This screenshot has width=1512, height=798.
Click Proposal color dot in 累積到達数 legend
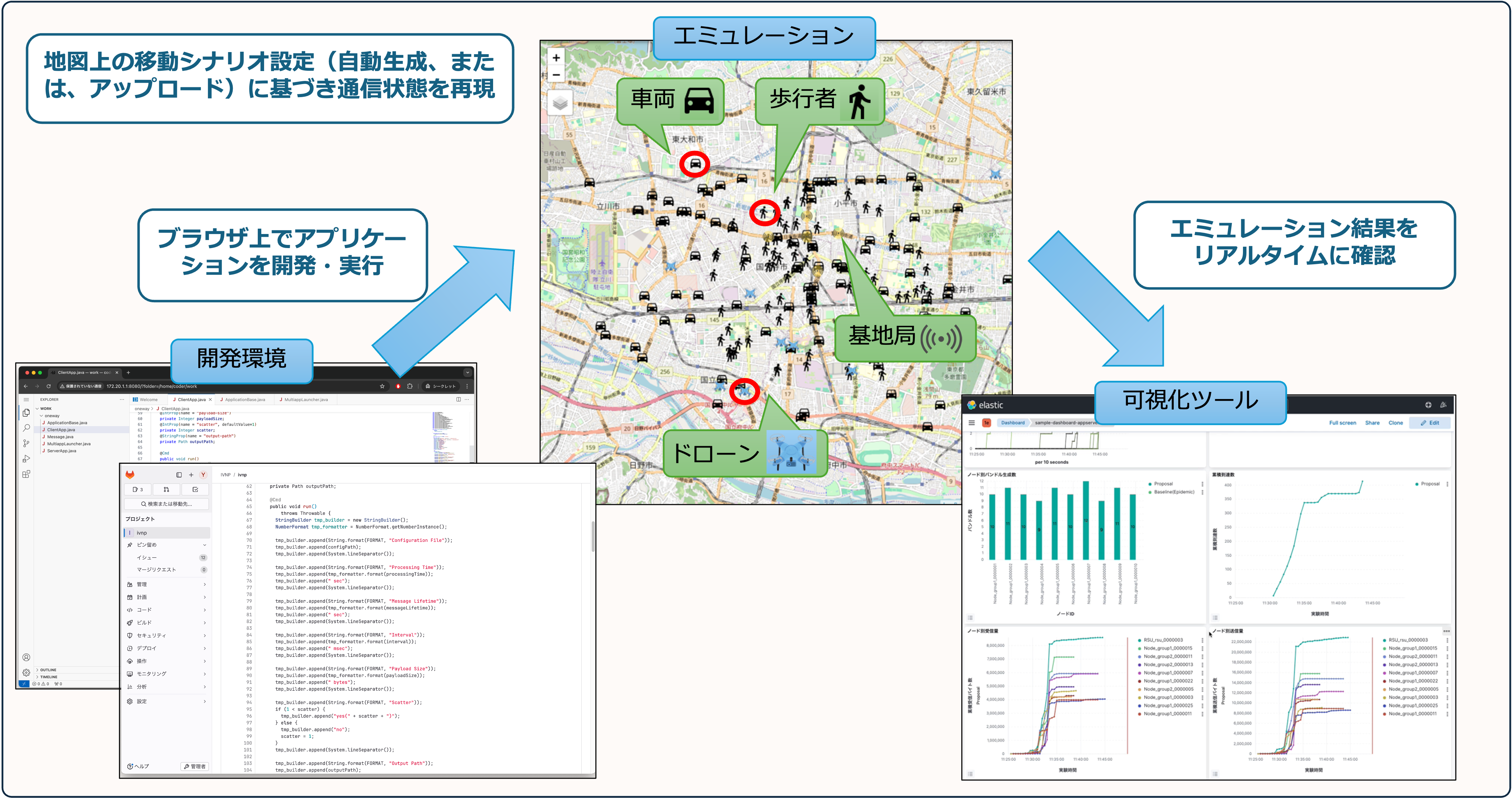click(1416, 484)
